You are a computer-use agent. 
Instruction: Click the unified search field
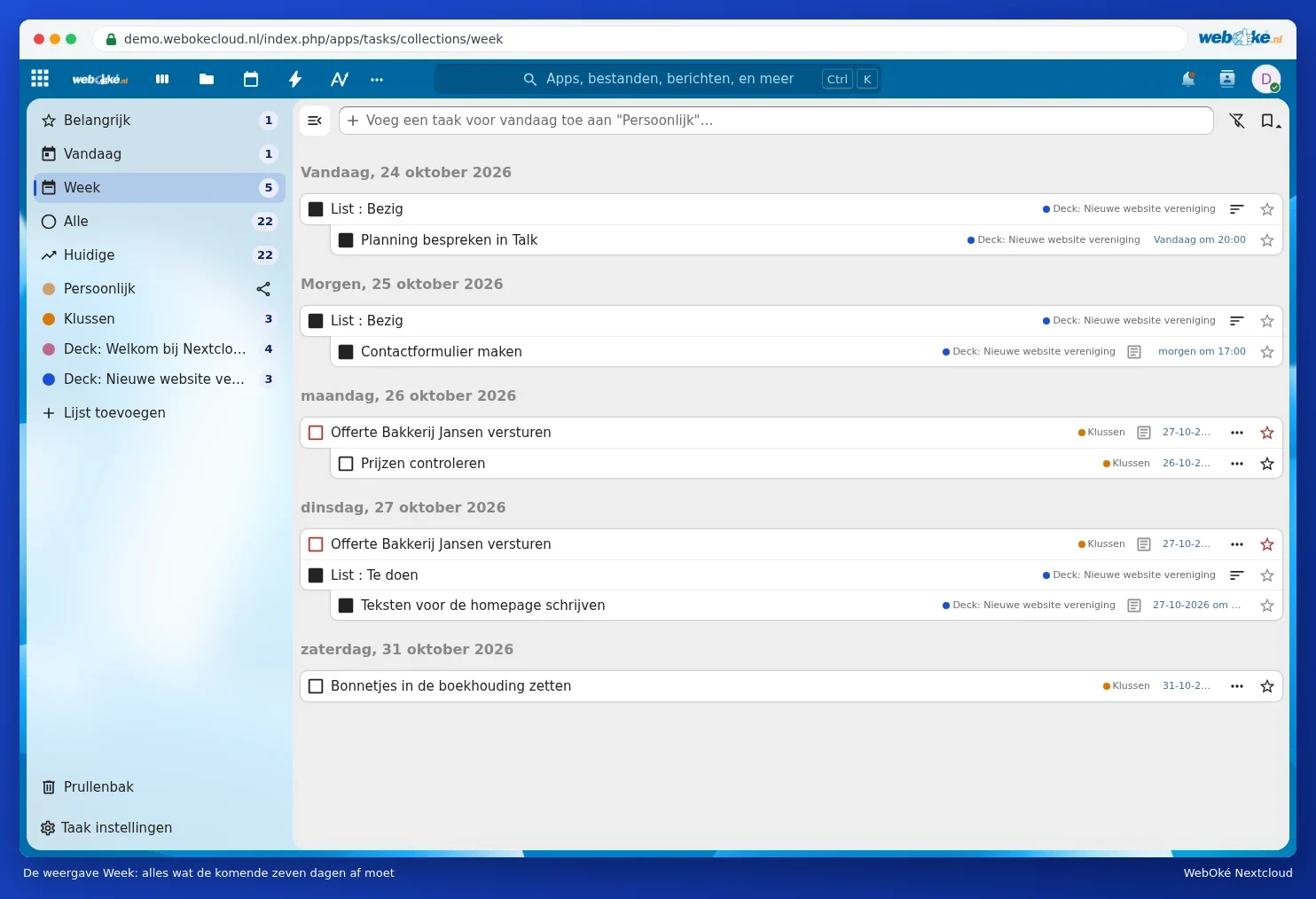tap(658, 79)
